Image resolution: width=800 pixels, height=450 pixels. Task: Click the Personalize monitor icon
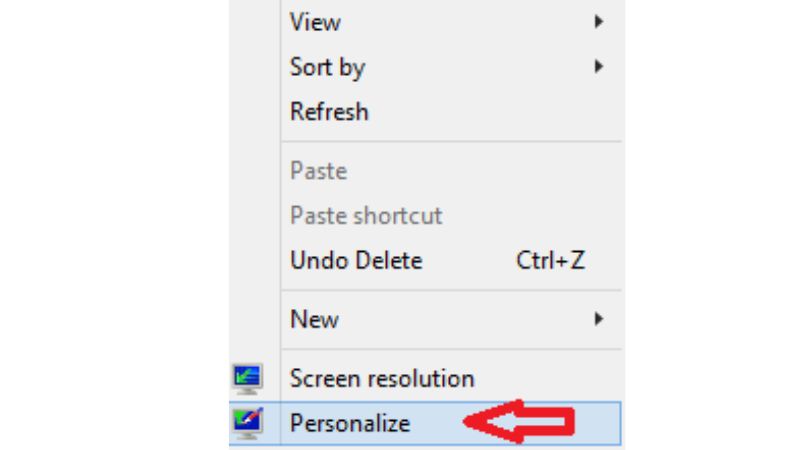point(248,423)
